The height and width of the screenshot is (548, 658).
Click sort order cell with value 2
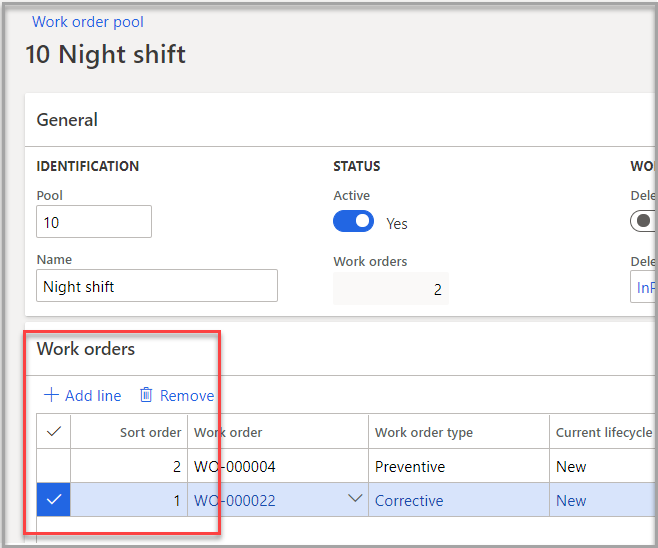point(129,466)
